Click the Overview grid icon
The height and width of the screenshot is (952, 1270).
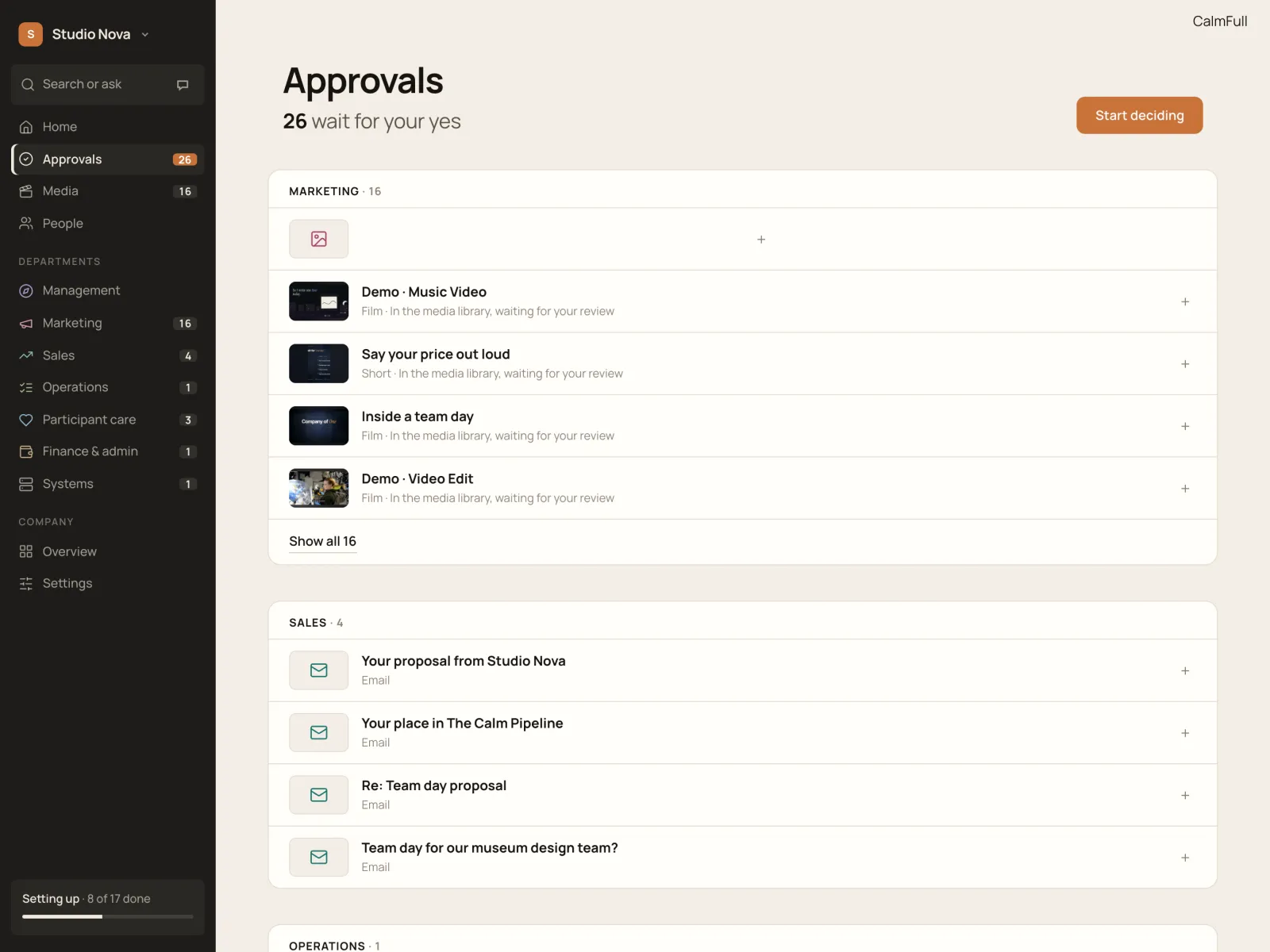[x=26, y=551]
